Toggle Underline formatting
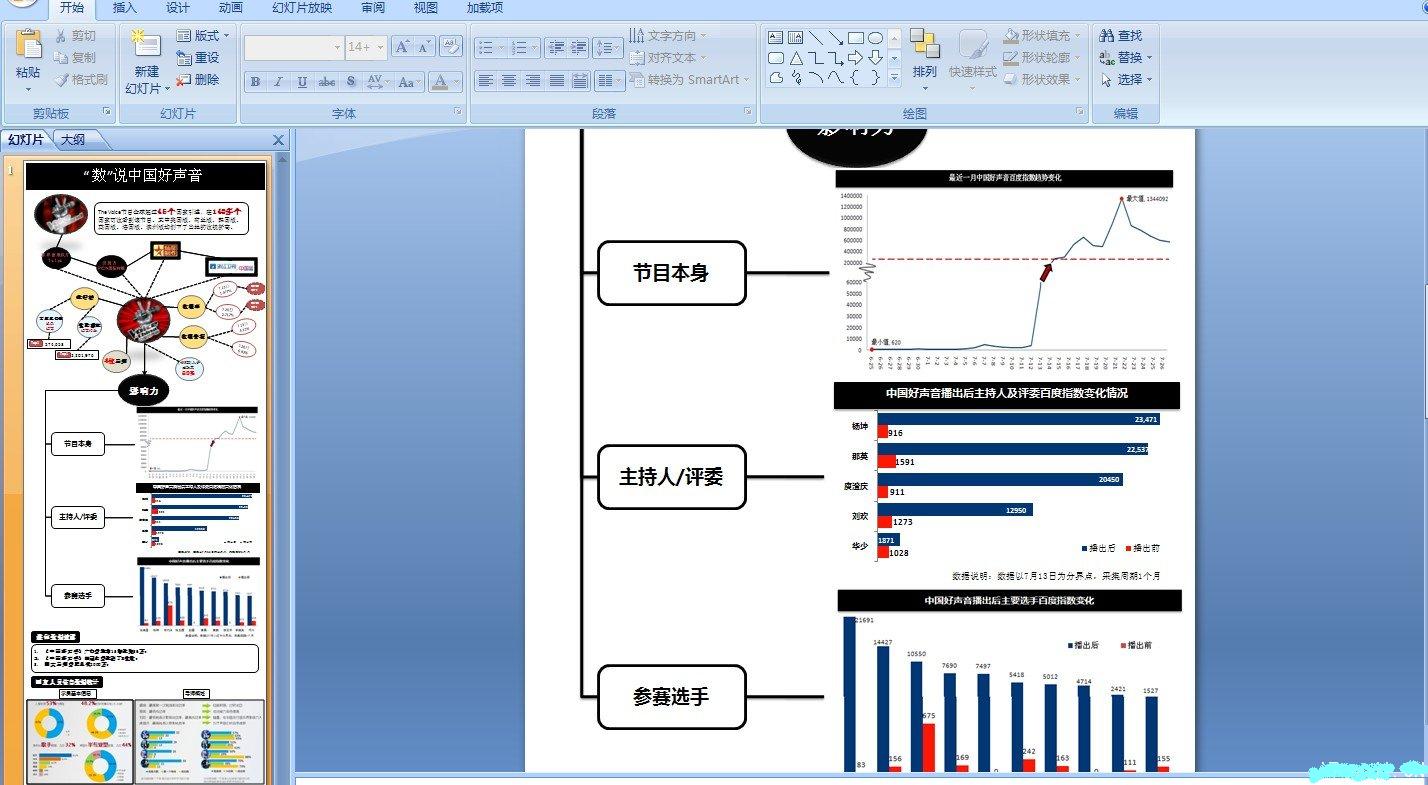 coord(302,82)
